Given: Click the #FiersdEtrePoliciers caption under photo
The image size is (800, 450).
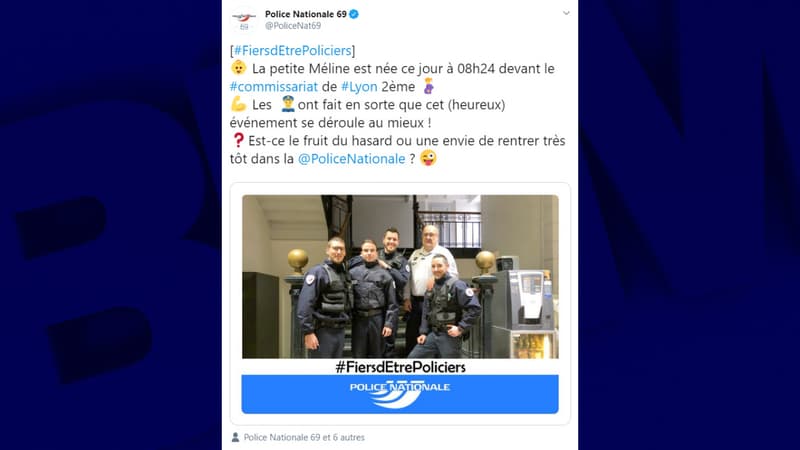Looking at the screenshot, I should pyautogui.click(x=401, y=367).
